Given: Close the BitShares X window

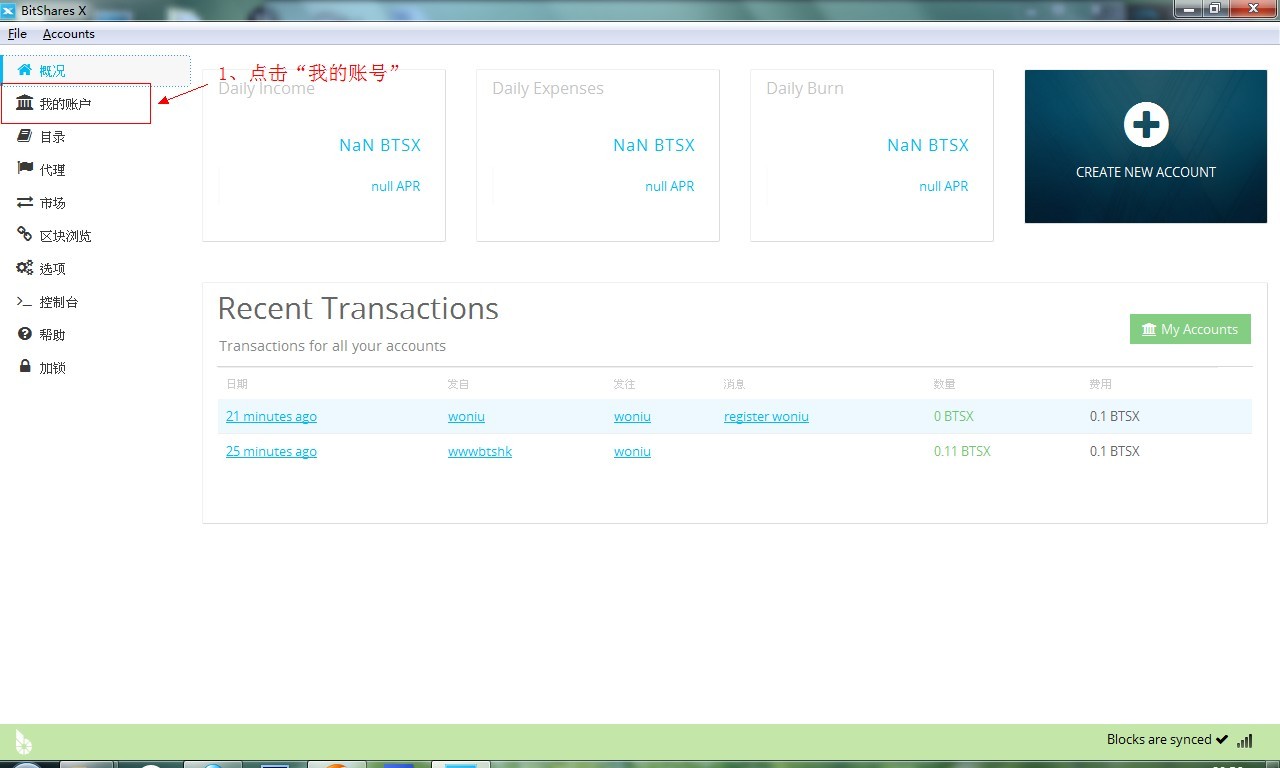Looking at the screenshot, I should [1252, 8].
